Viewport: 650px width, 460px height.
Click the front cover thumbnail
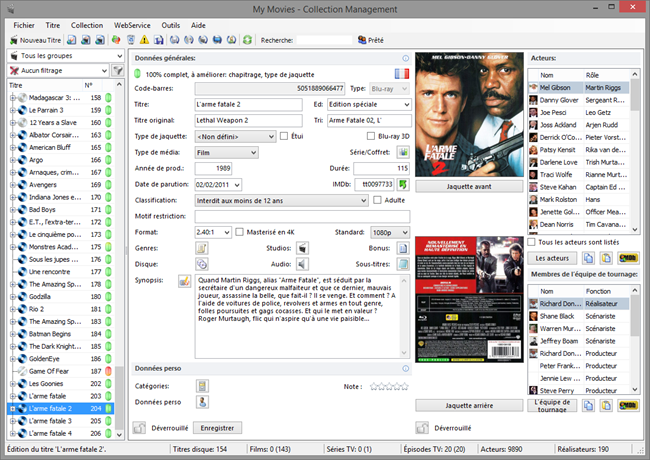(x=469, y=115)
